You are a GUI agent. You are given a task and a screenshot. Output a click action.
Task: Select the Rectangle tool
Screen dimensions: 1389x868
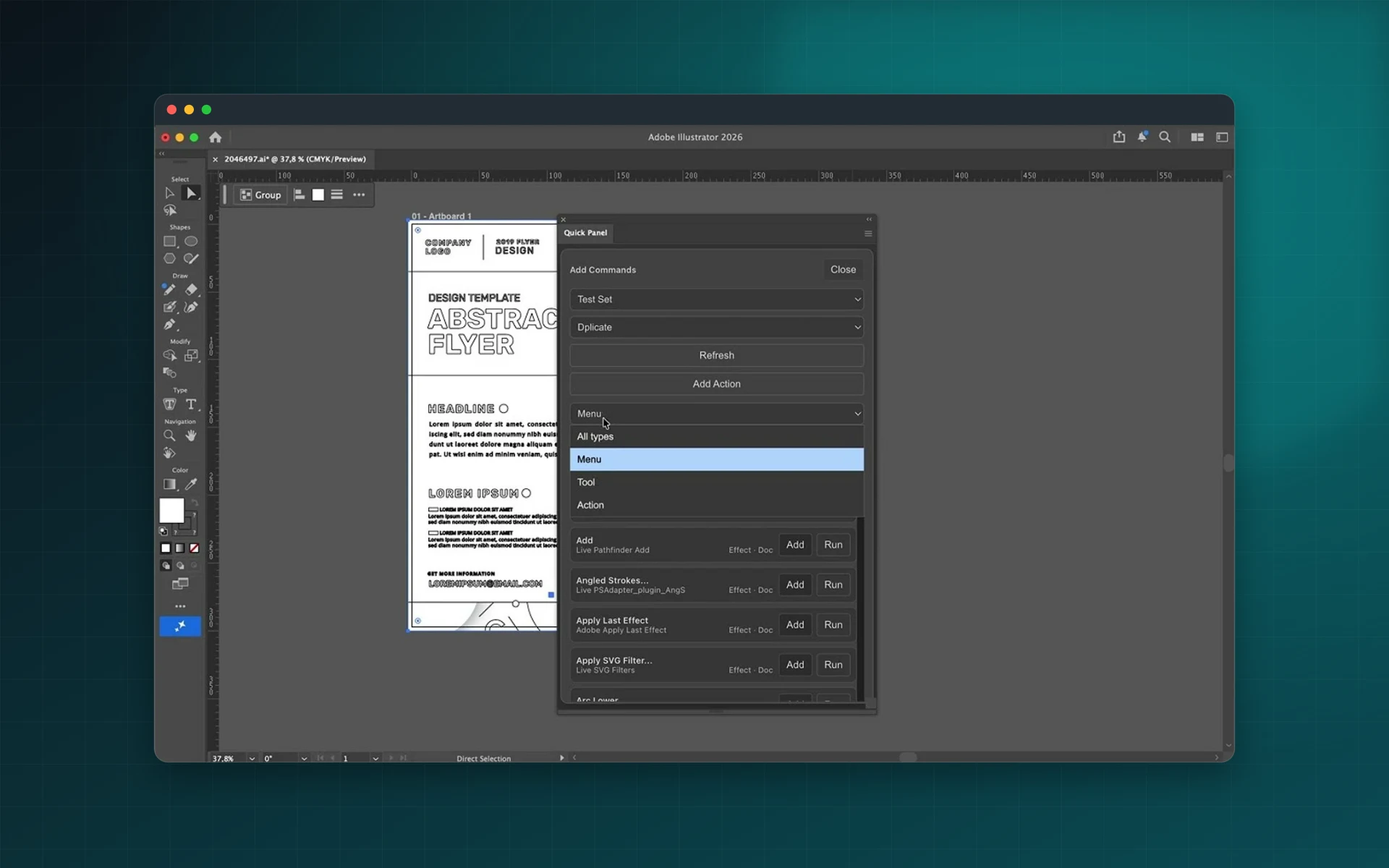click(169, 242)
